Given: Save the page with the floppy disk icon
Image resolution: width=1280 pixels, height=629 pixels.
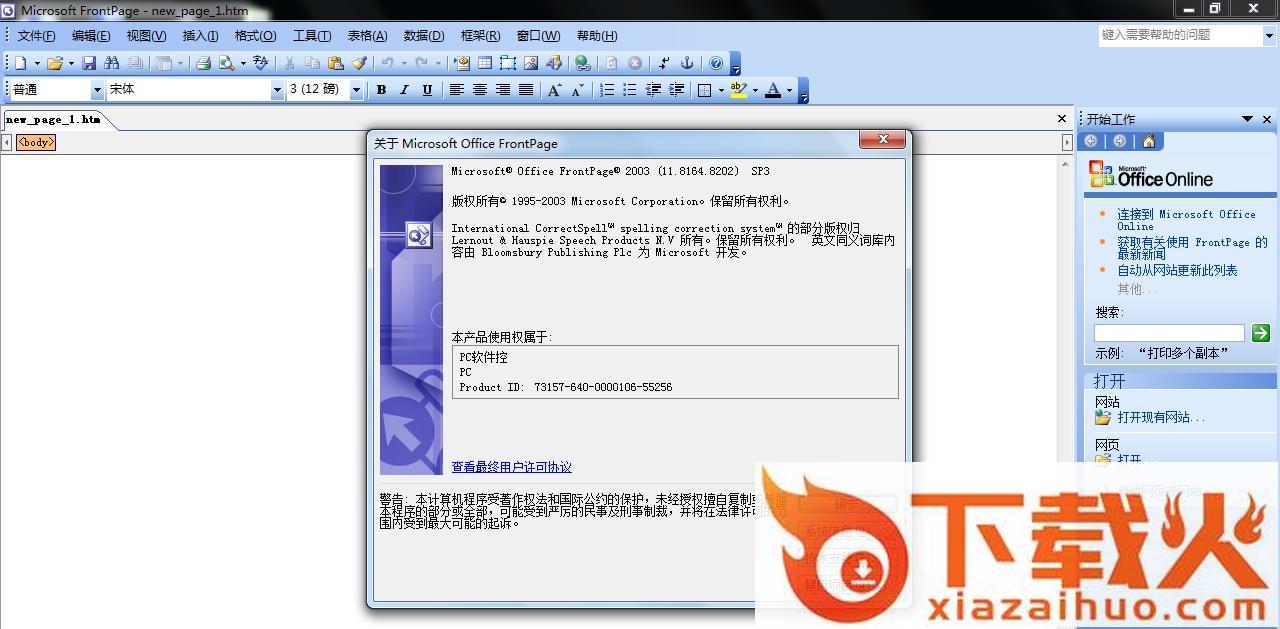Looking at the screenshot, I should coord(89,63).
